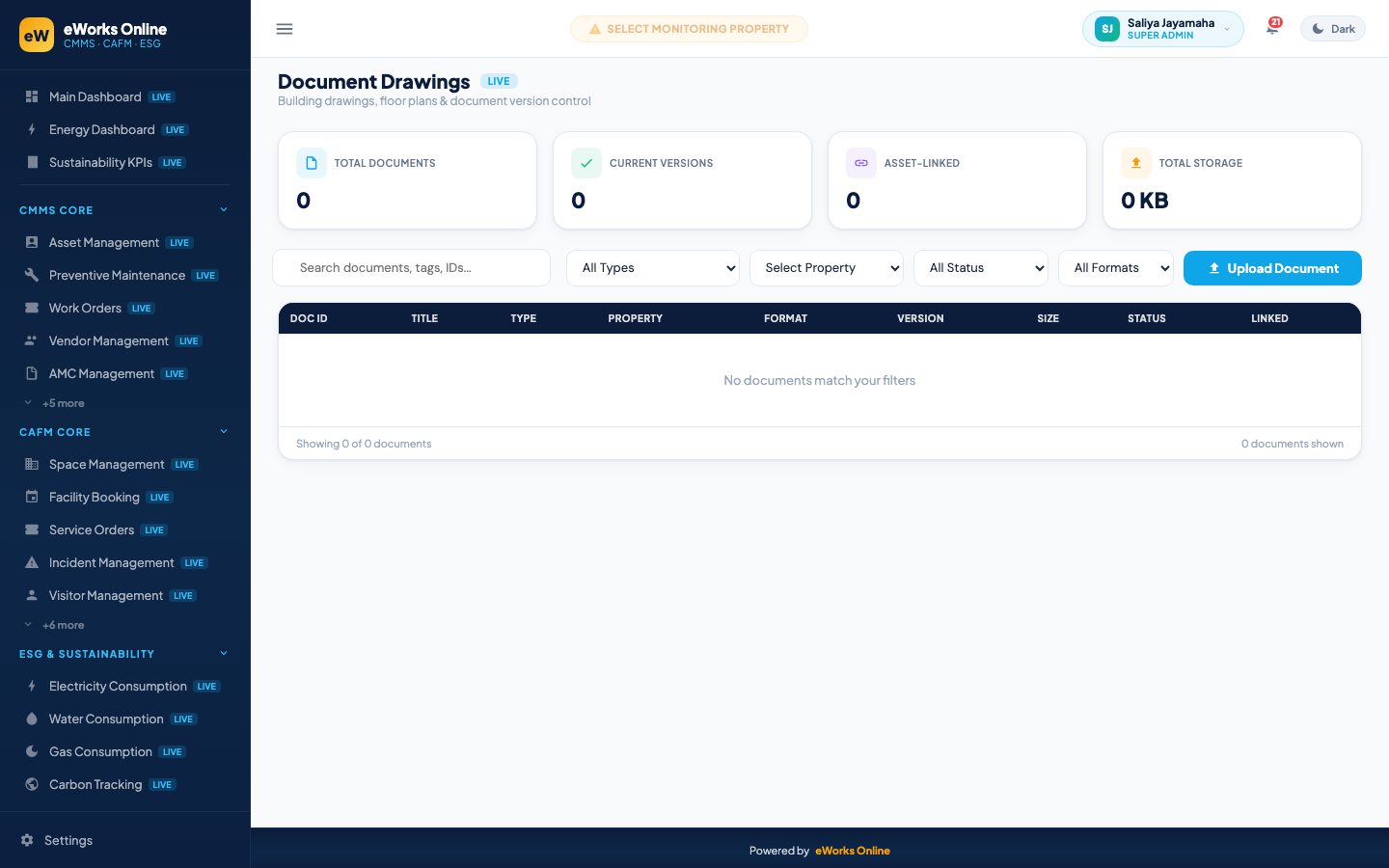Click the Asset Management icon
The image size is (1389, 868).
coord(32,242)
